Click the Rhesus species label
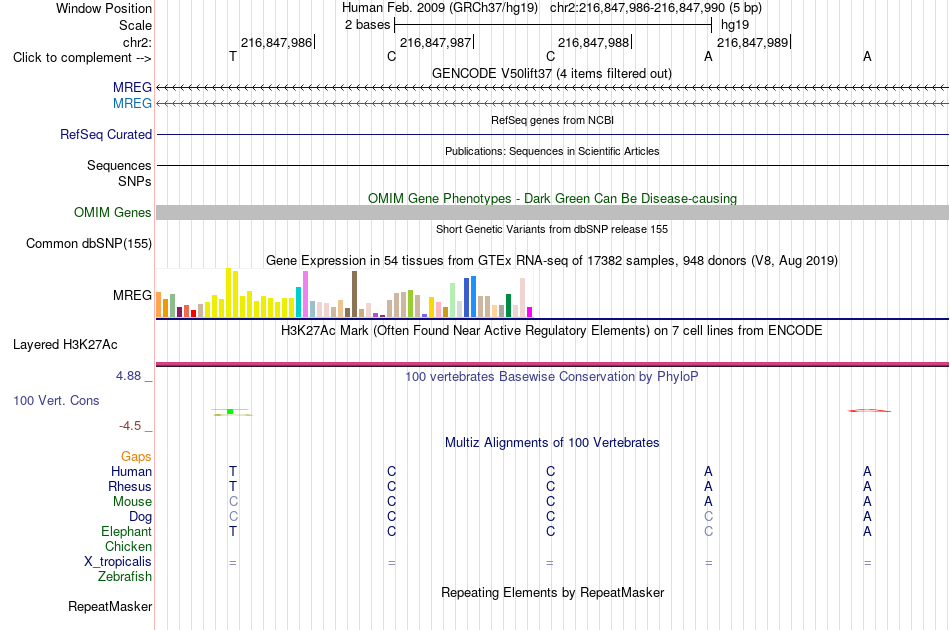 [130, 486]
